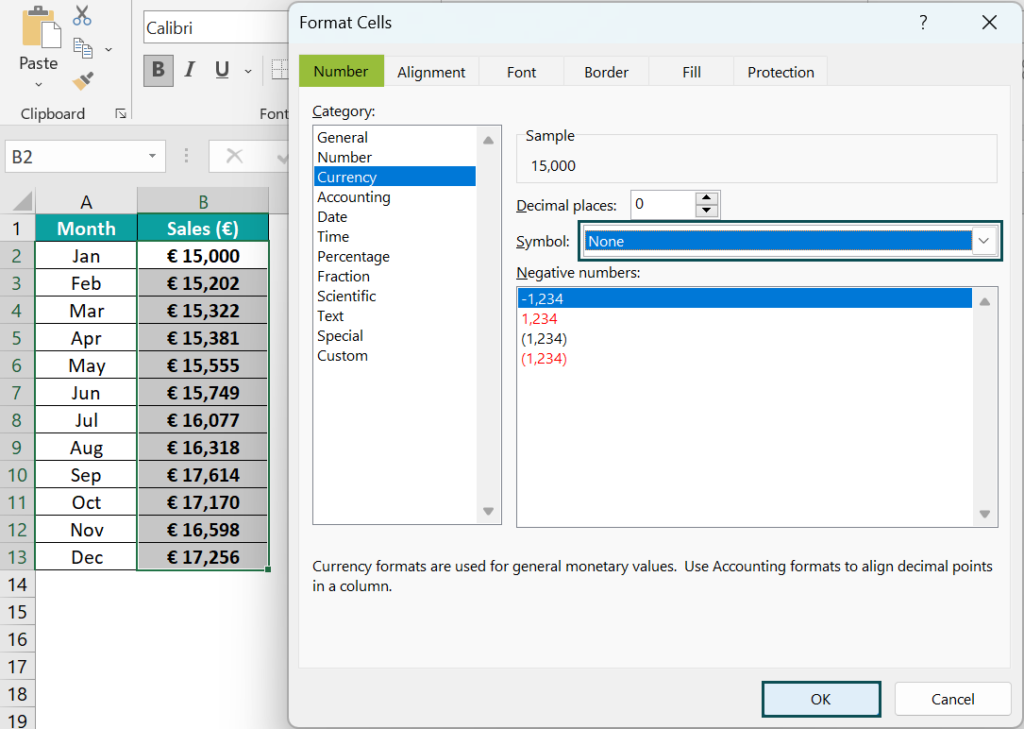This screenshot has width=1024, height=729.
Task: Toggle Italic formatting
Action: coord(190,70)
